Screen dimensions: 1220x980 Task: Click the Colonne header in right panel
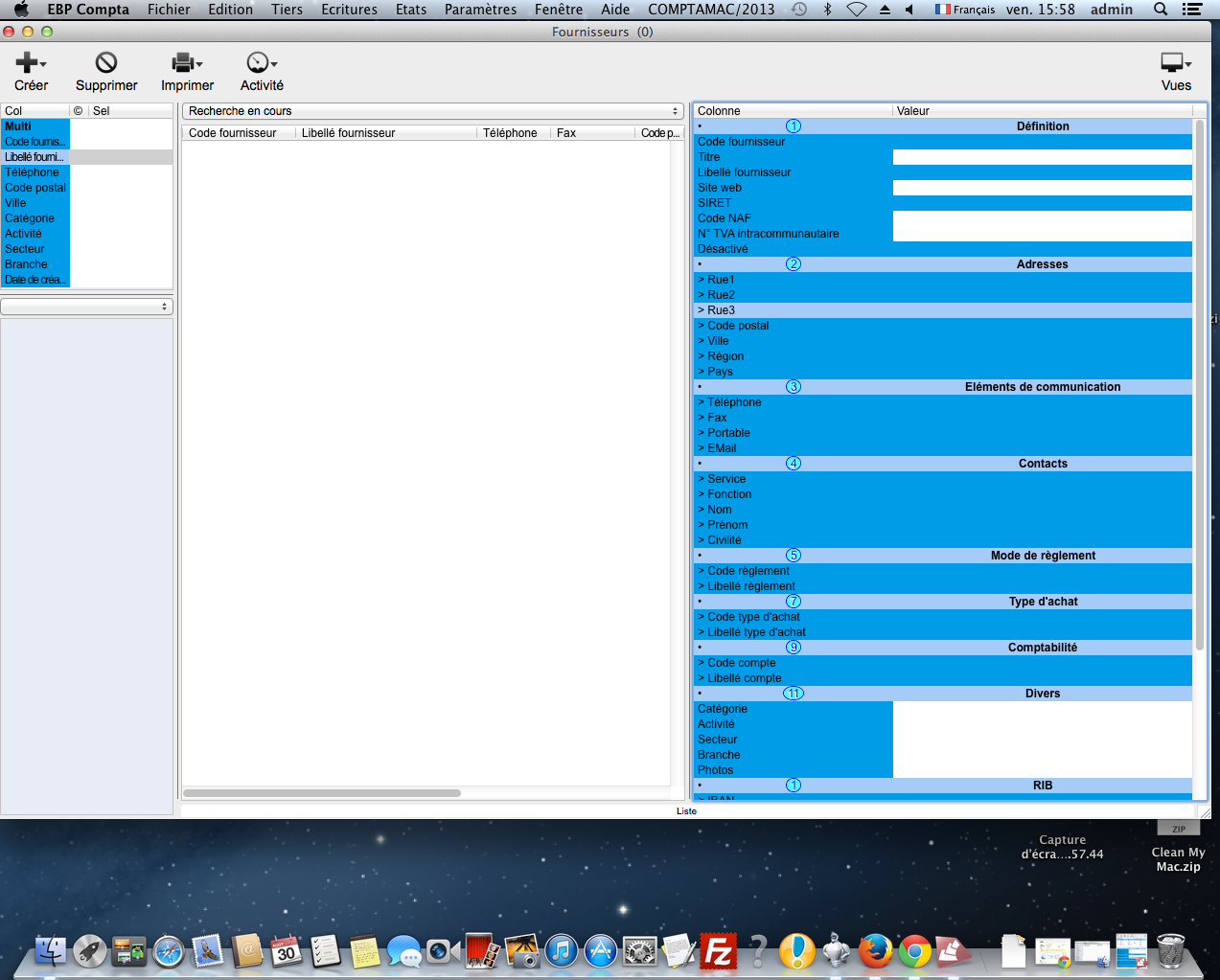793,111
